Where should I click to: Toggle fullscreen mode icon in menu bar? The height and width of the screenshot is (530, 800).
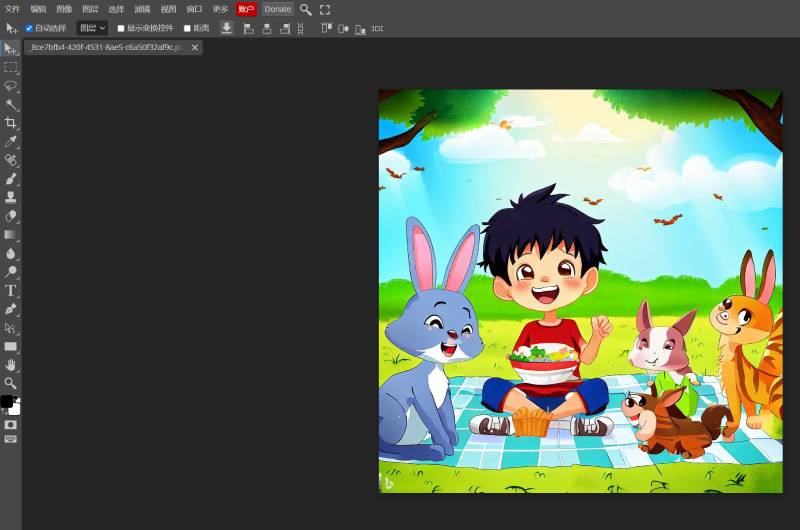click(325, 9)
